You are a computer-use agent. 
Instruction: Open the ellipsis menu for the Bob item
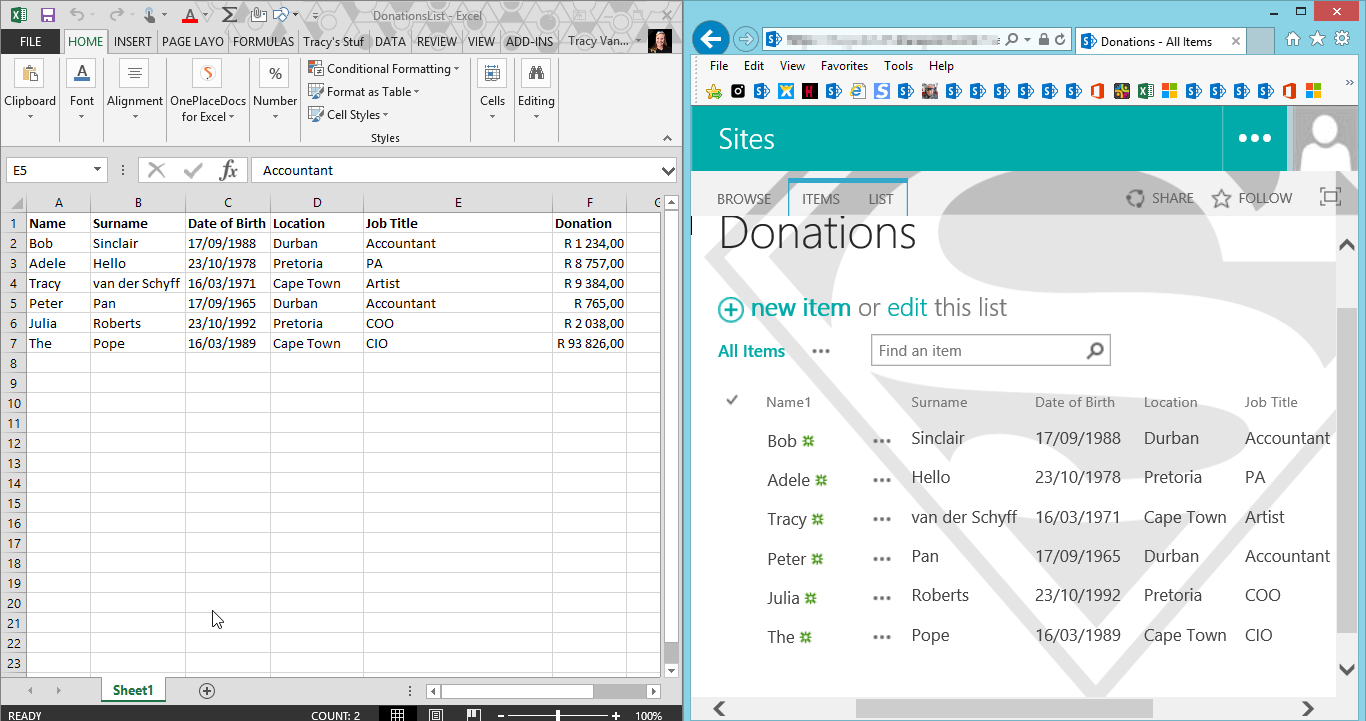point(881,440)
